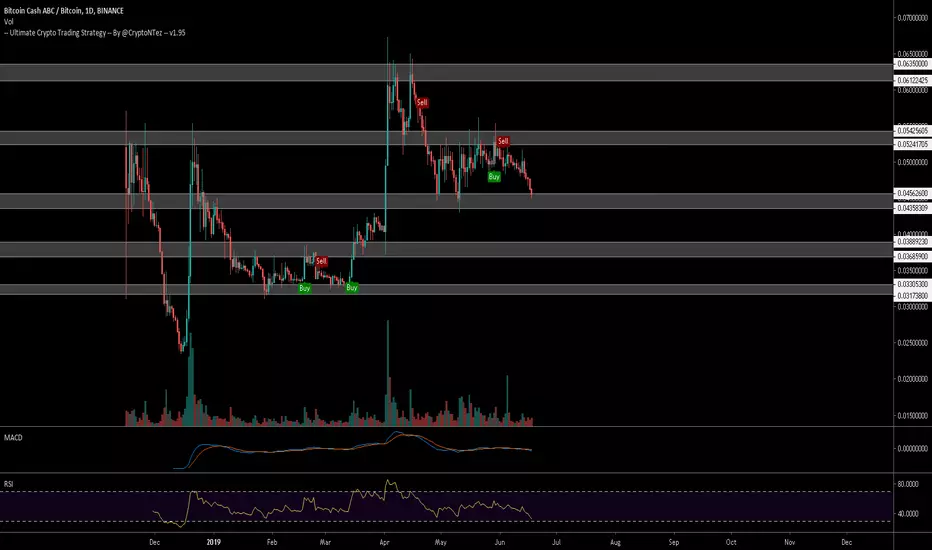Click the 0.01500000 price axis tick
Viewport: 932px width, 550px height.
[x=912, y=416]
